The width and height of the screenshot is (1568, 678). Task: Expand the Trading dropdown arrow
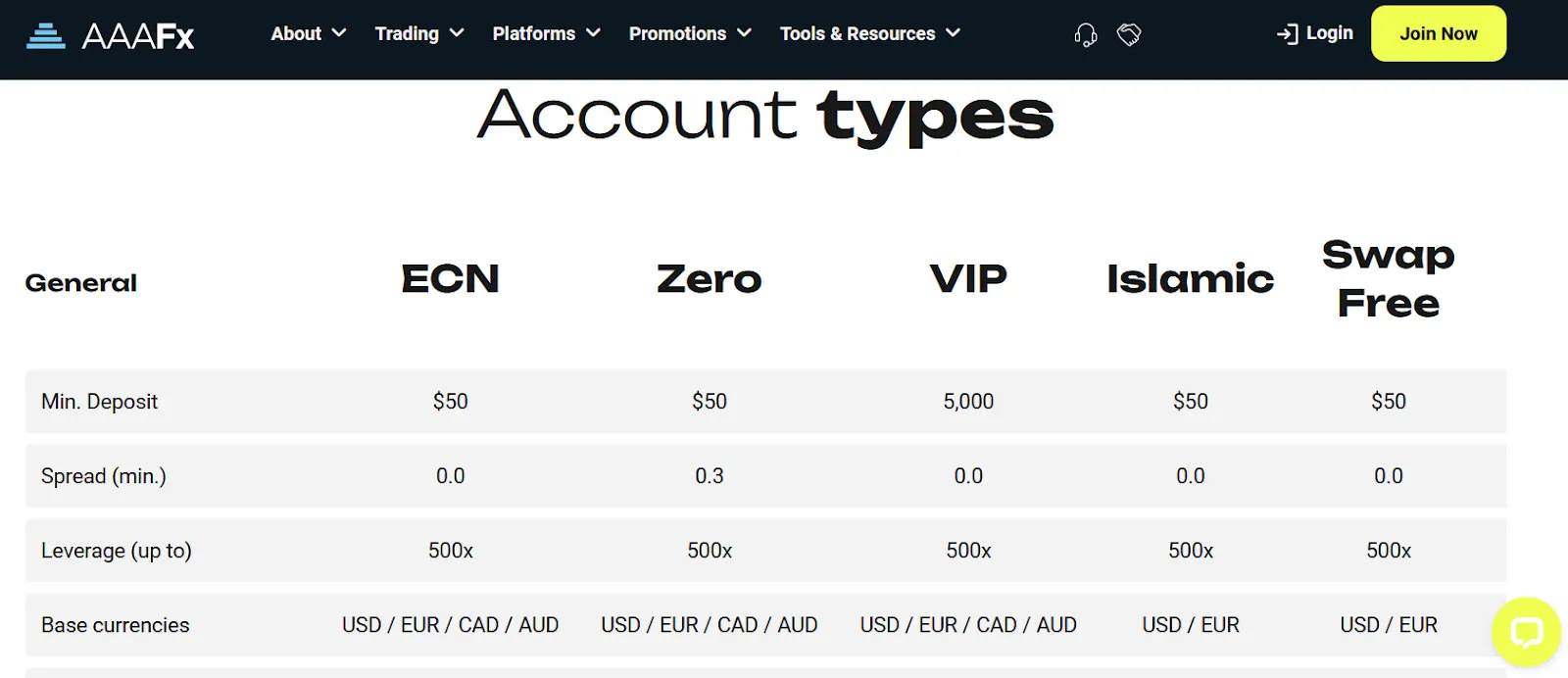(456, 33)
